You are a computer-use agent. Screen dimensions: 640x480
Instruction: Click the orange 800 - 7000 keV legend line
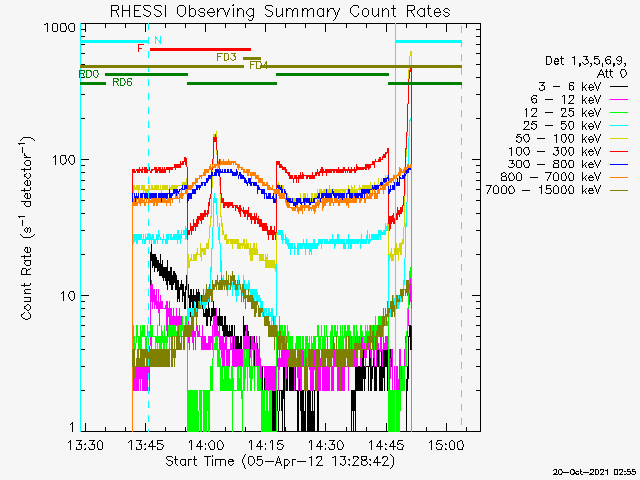[619, 178]
